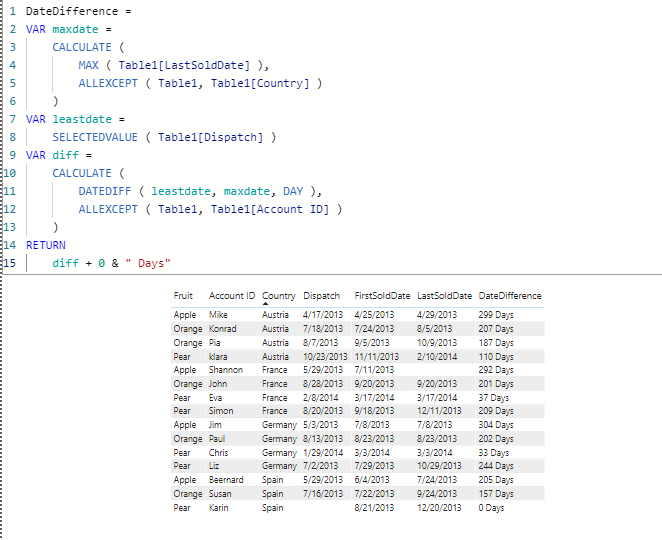Screen dimensions: 662x540
Task: Select the cell 'Jim'
Action: click(x=215, y=425)
